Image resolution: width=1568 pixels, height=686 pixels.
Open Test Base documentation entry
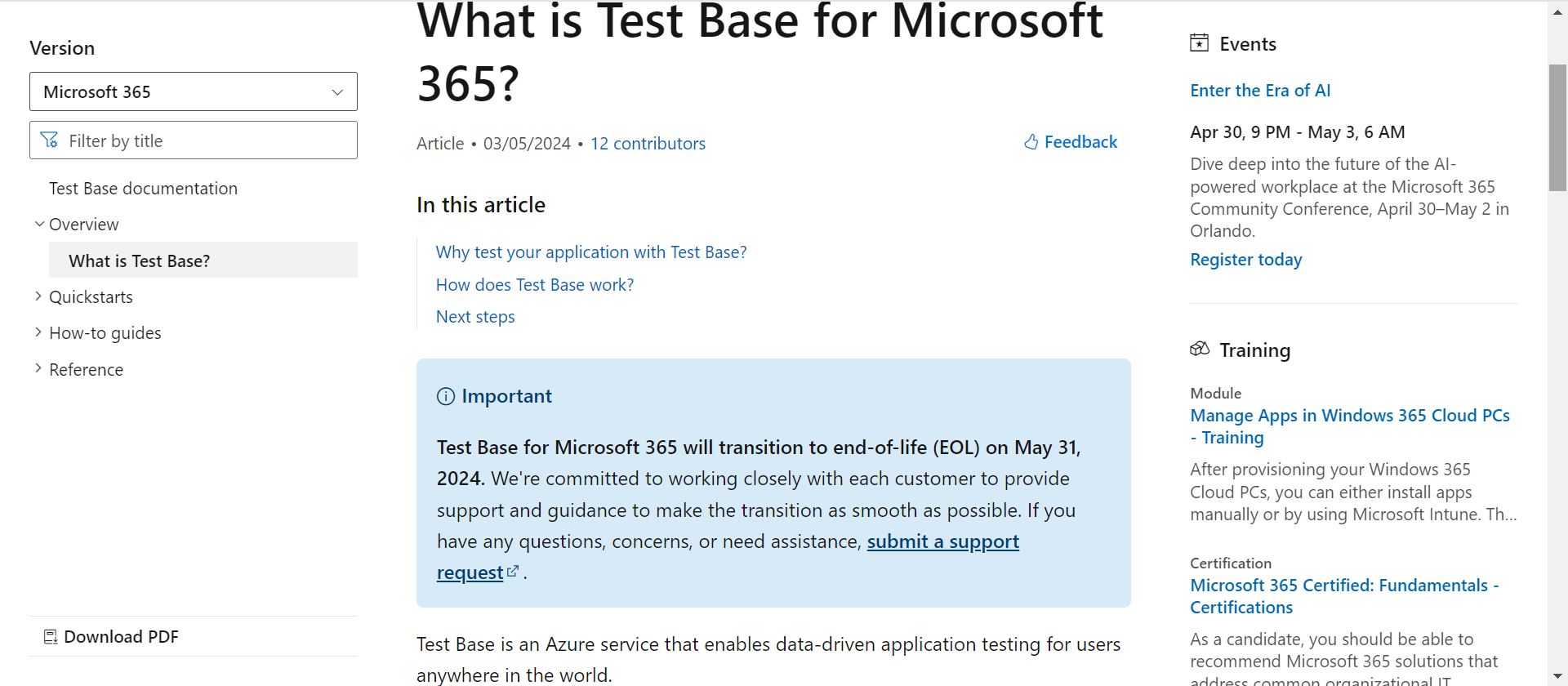point(143,189)
